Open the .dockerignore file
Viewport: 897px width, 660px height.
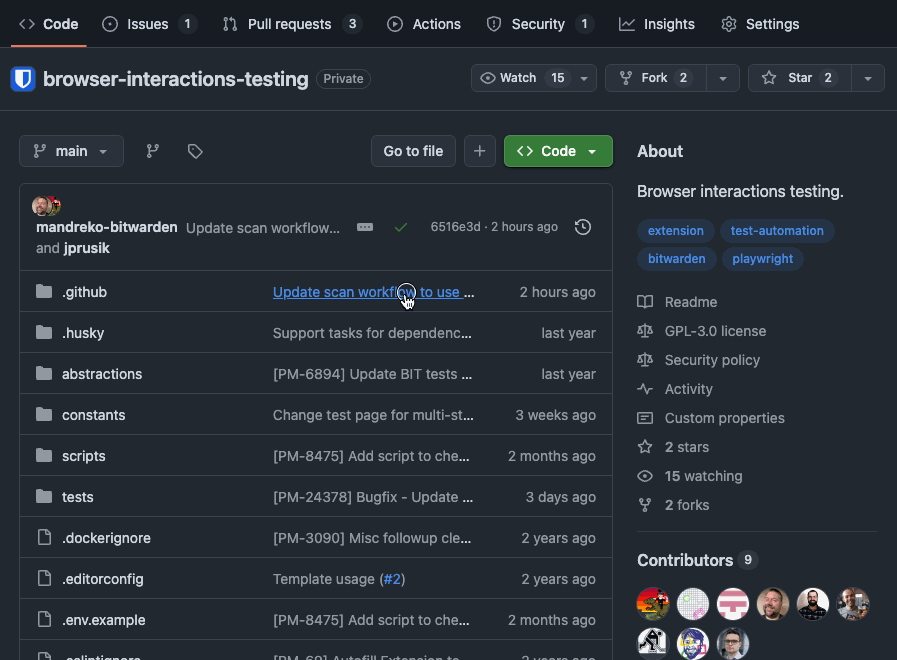point(106,538)
